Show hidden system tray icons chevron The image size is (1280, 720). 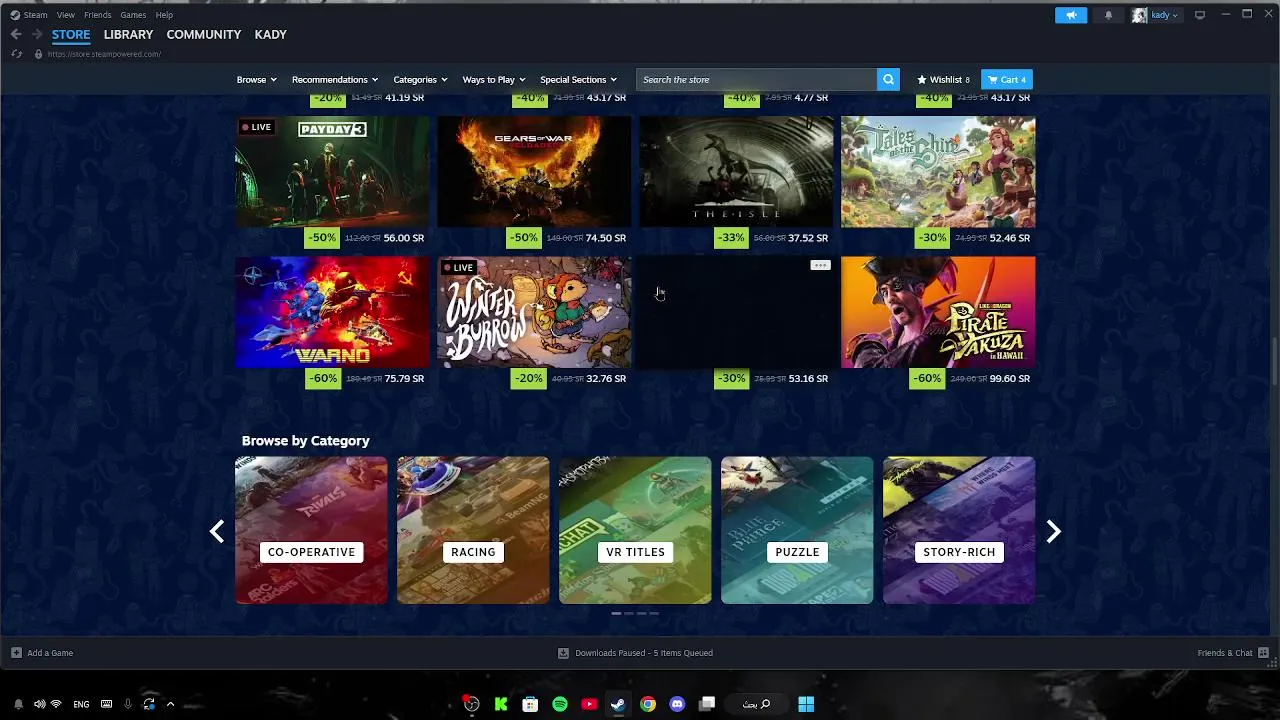coord(170,704)
